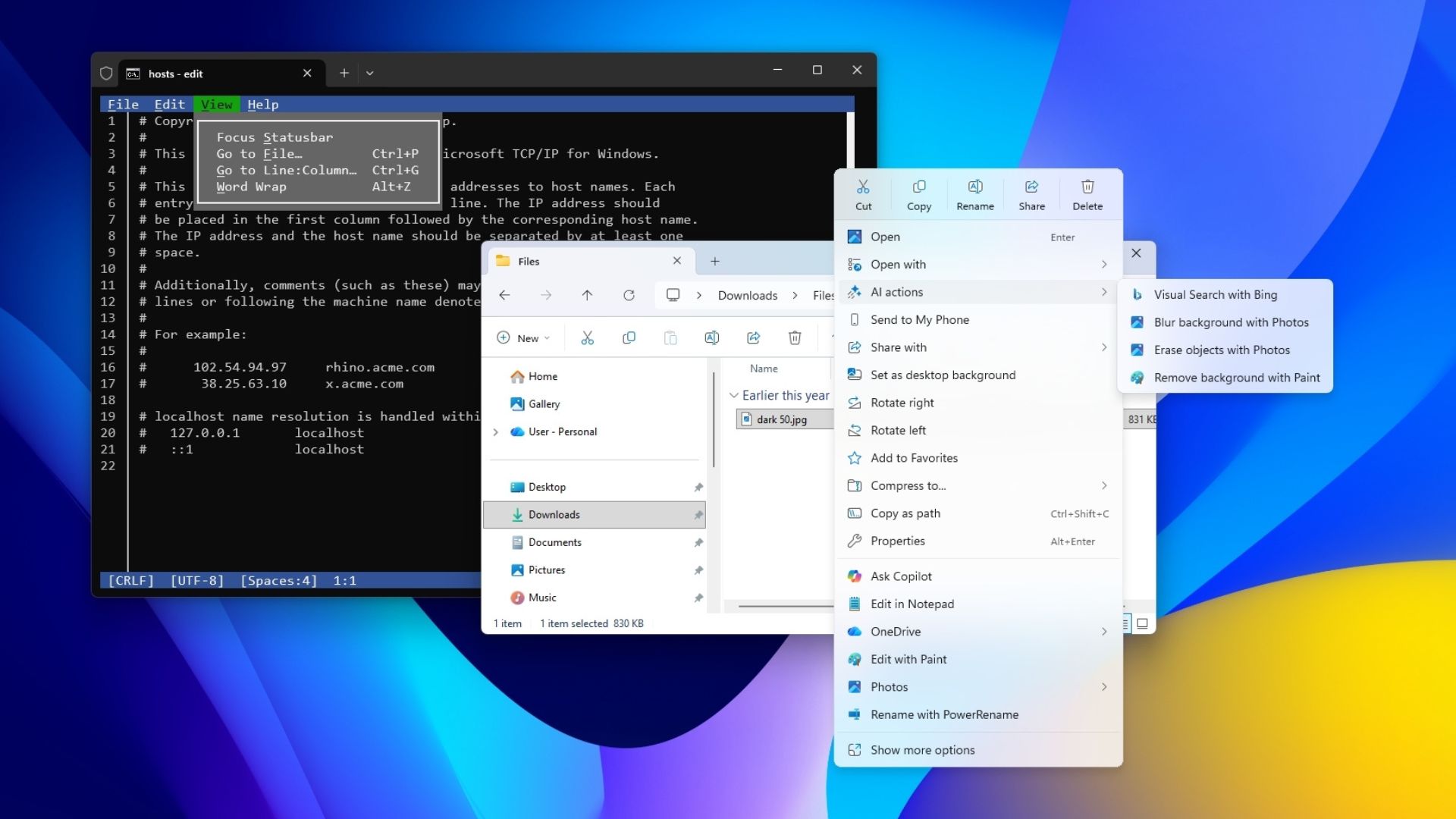Expand the Open with submenu
Viewport: 1456px width, 819px height.
tap(899, 264)
